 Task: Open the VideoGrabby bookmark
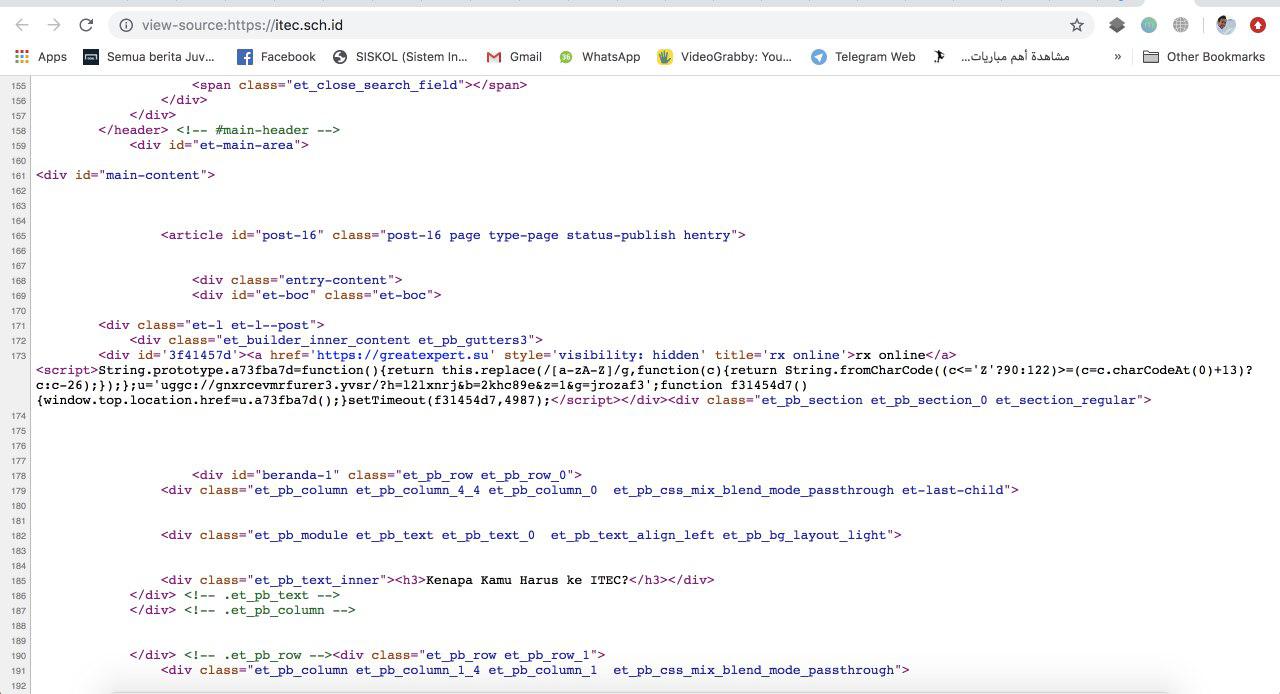(725, 57)
